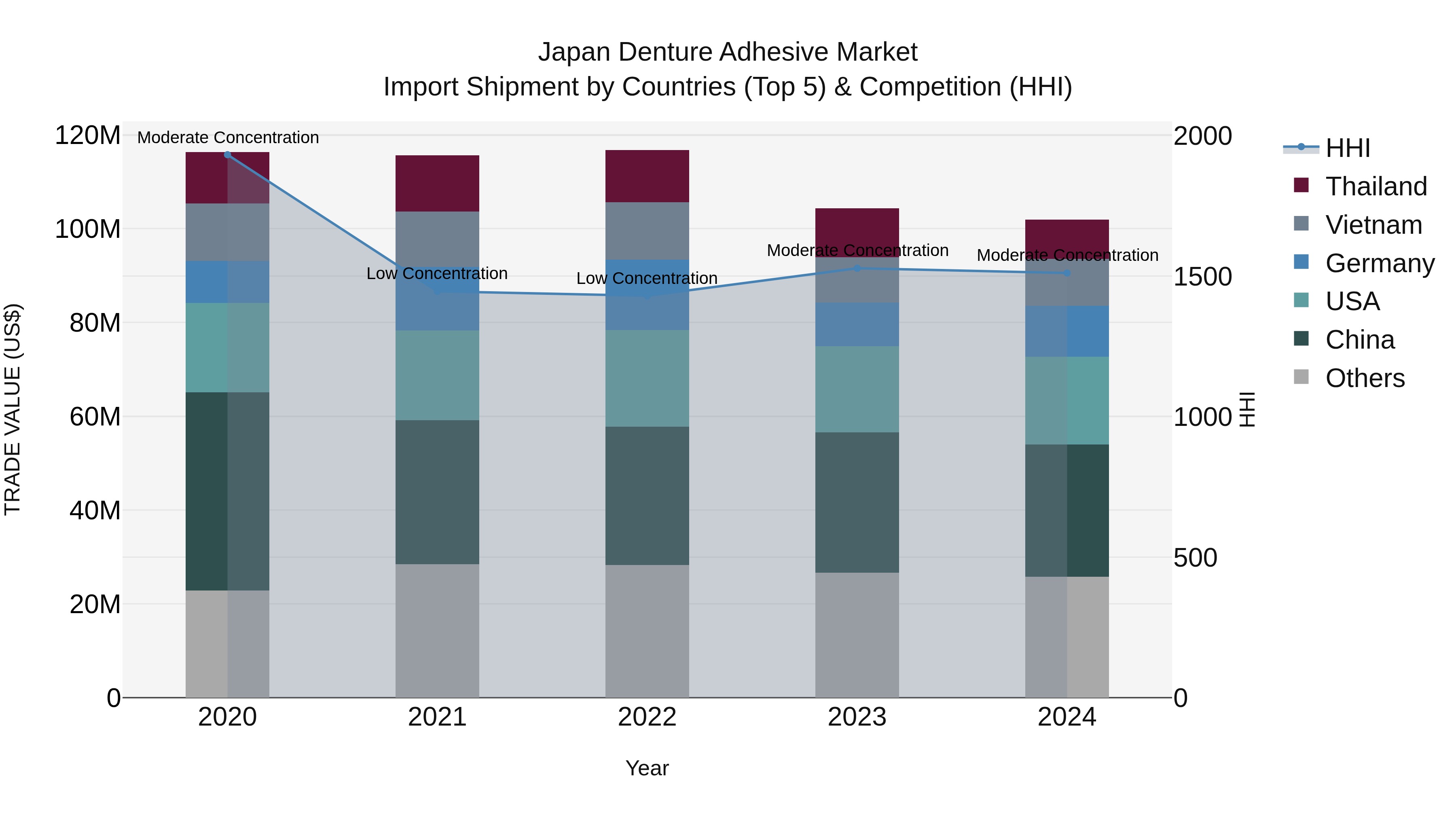Image resolution: width=1456 pixels, height=819 pixels.
Task: Click the Vietnam gray-blue legend swatch
Action: [1301, 223]
